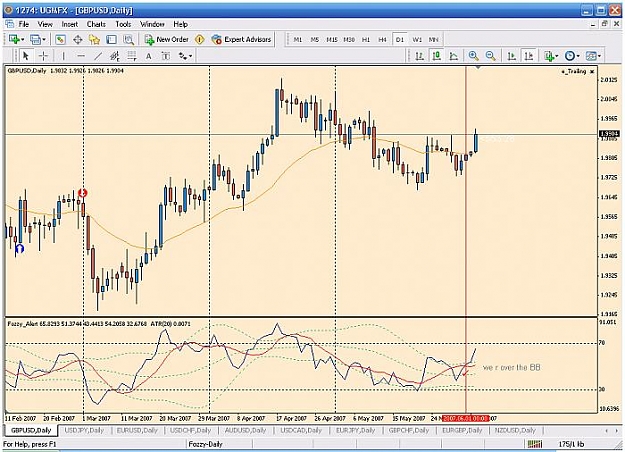Toggle the Terminal panel icon
The width and height of the screenshot is (625, 452).
tap(111, 39)
